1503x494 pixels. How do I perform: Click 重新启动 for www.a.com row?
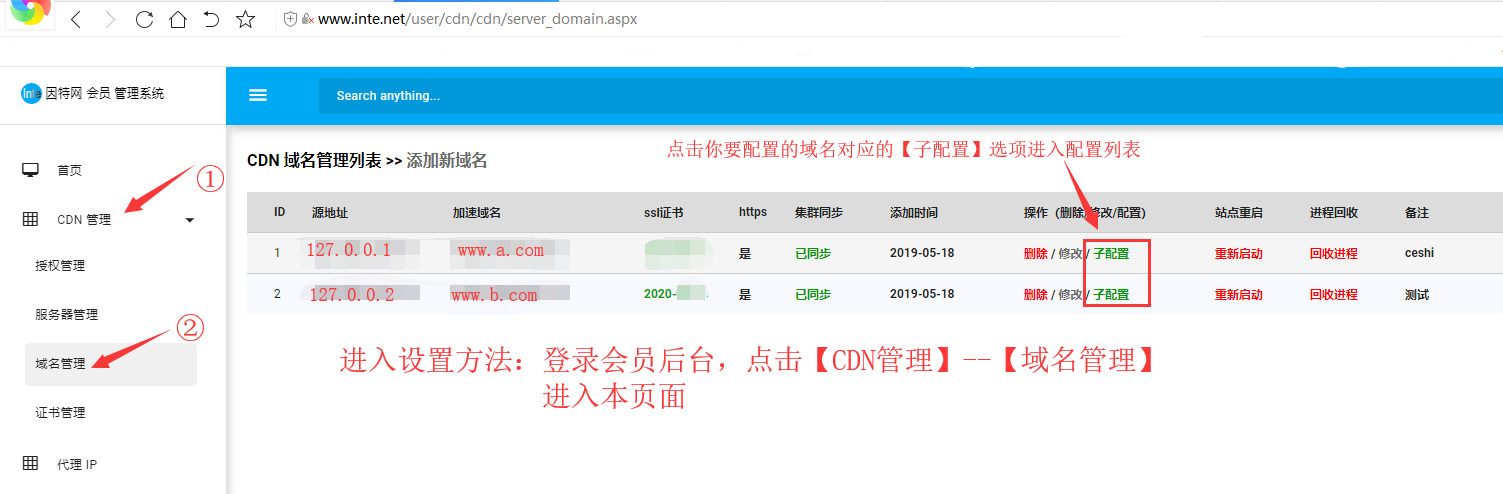point(1238,253)
